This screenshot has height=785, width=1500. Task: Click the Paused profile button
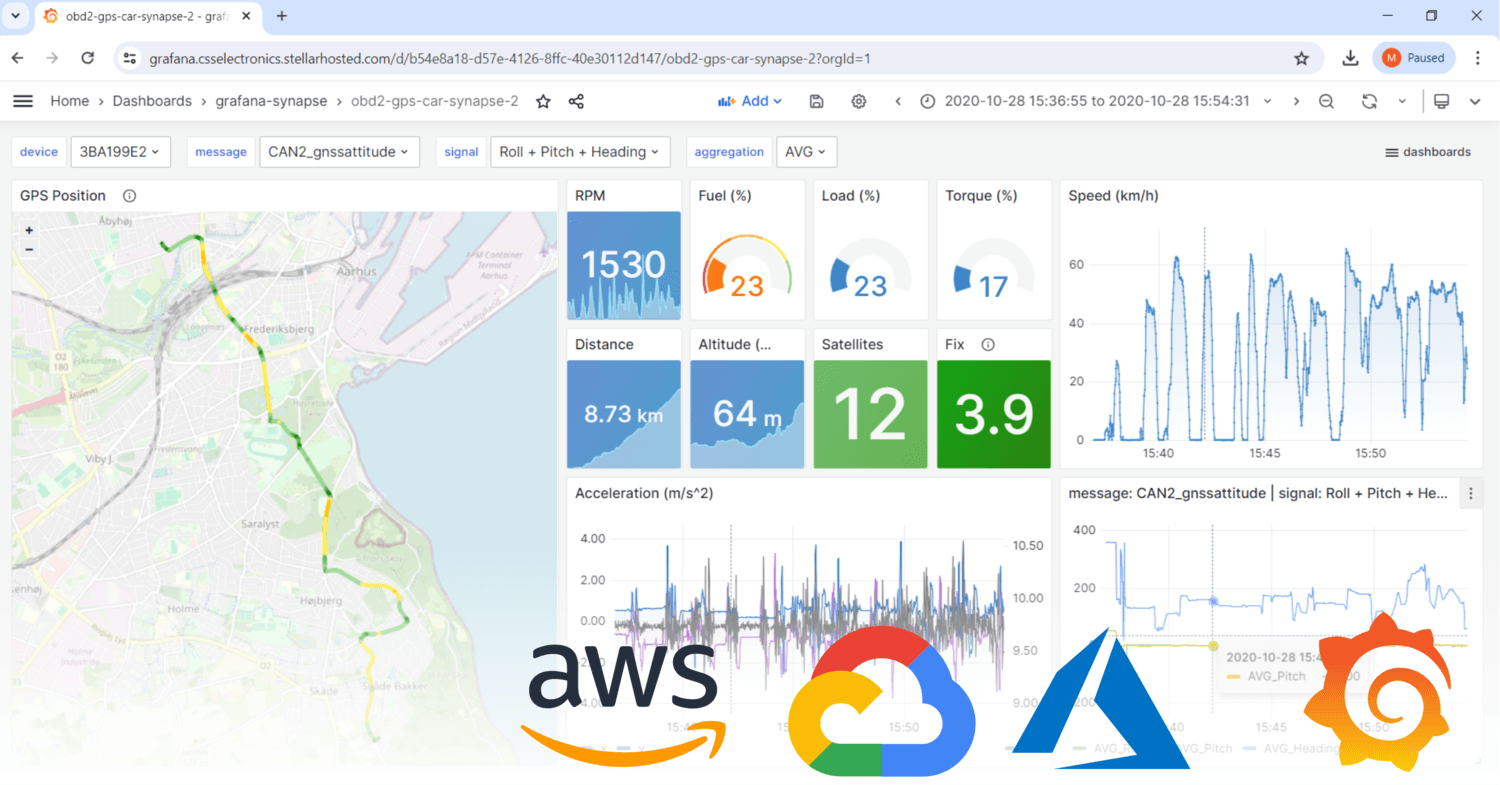(1414, 58)
